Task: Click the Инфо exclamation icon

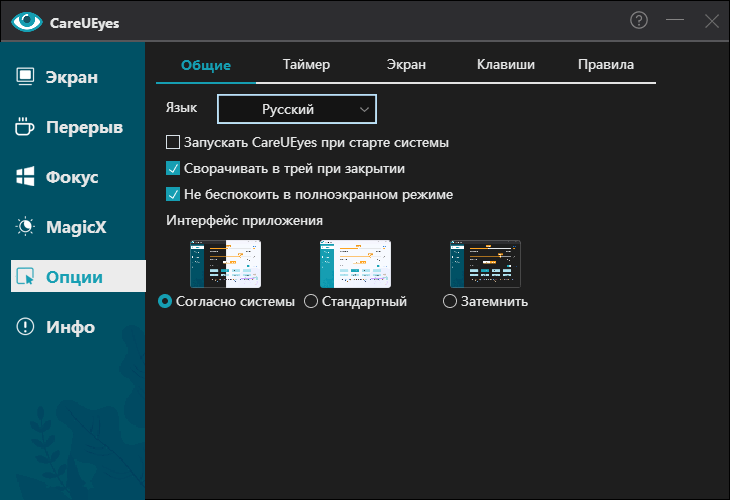Action: (26, 327)
